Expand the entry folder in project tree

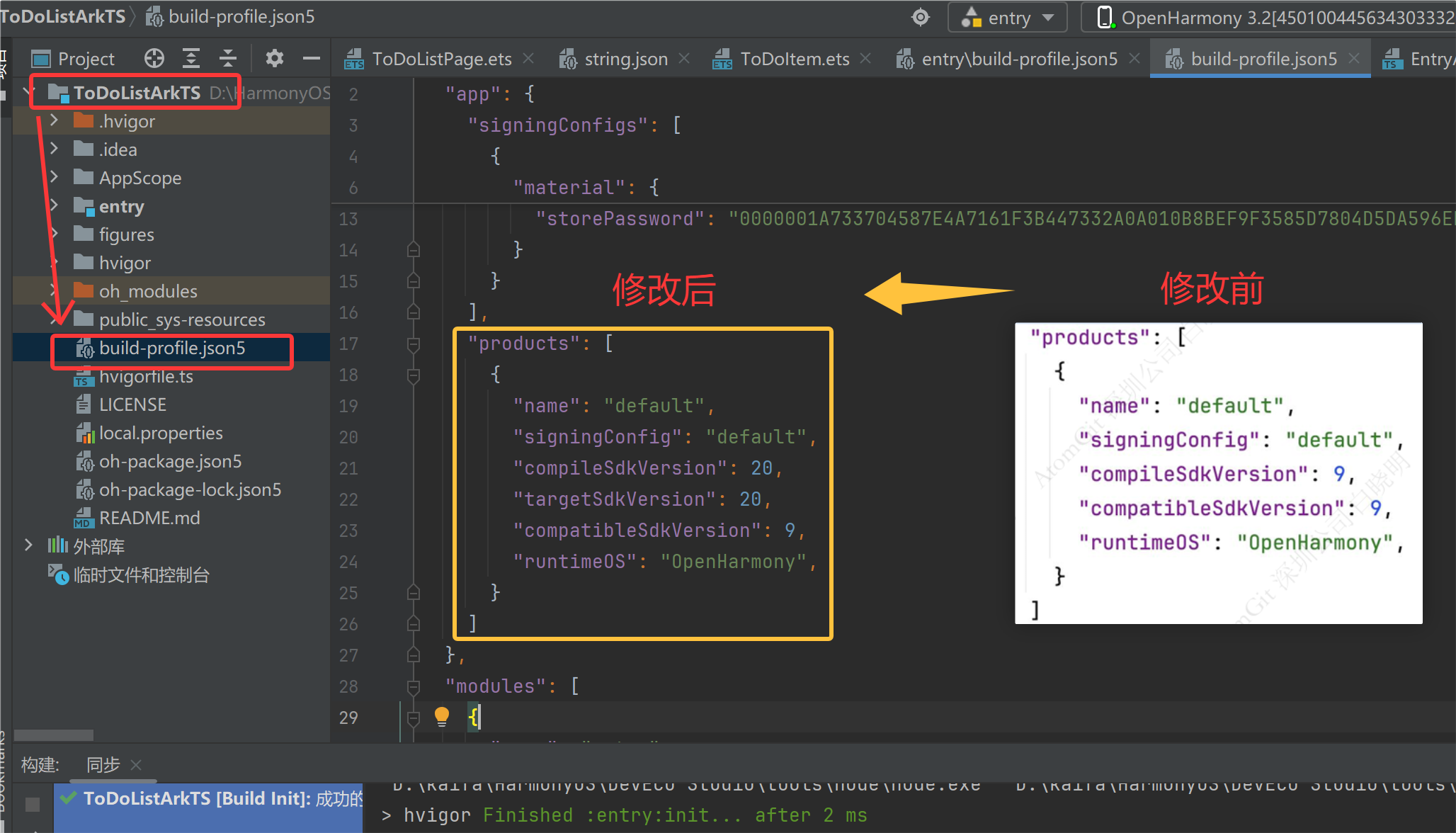point(55,206)
